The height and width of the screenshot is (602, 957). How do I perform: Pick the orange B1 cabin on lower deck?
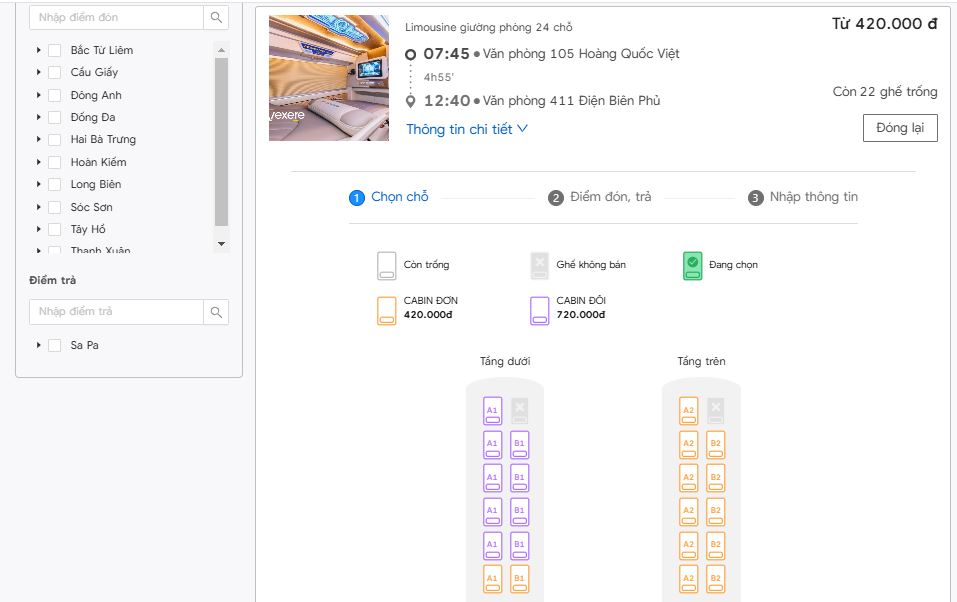pyautogui.click(x=519, y=580)
